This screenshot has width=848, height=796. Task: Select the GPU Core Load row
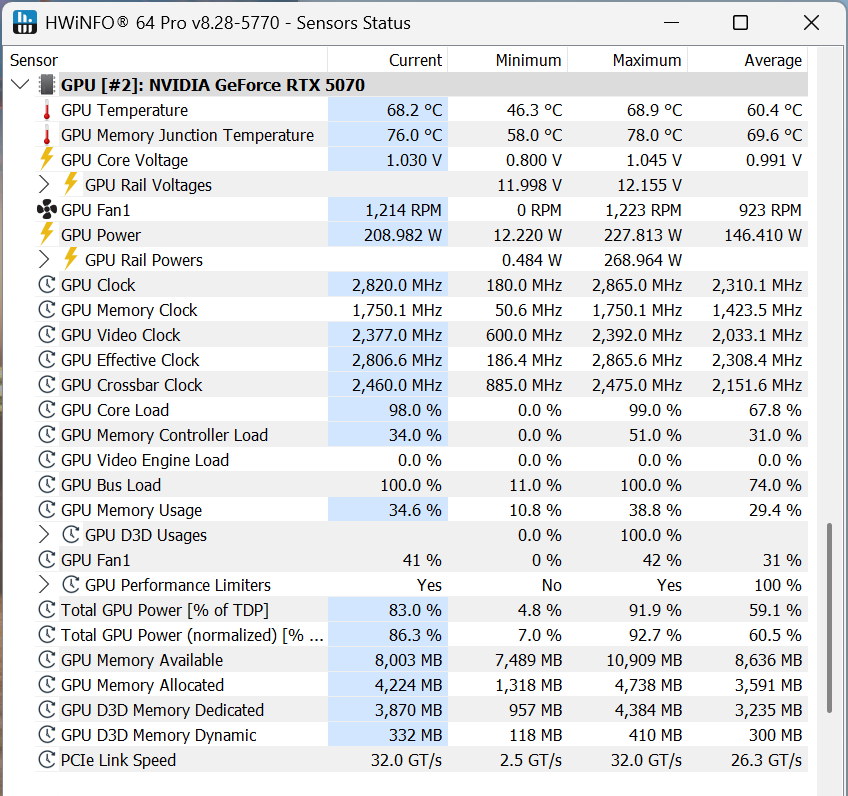(x=115, y=410)
